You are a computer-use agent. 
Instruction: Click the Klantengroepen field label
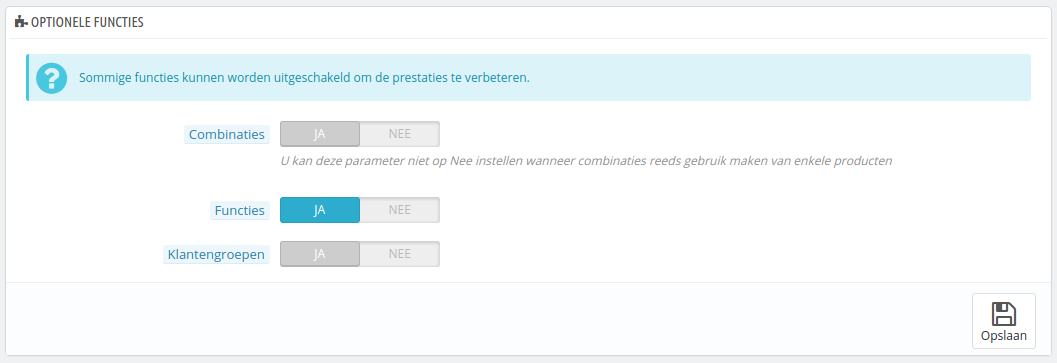216,254
